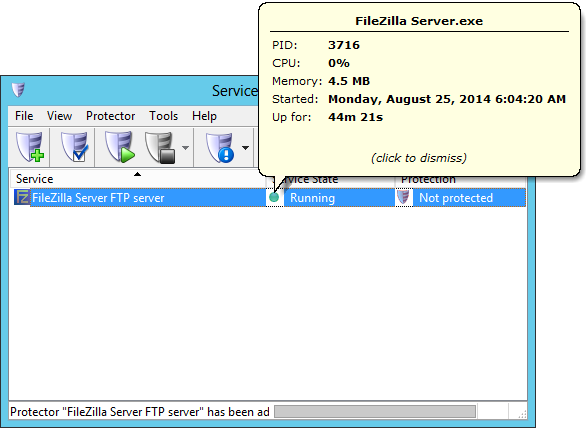Click the Not protected shield icon
This screenshot has height=428, width=587.
(404, 197)
